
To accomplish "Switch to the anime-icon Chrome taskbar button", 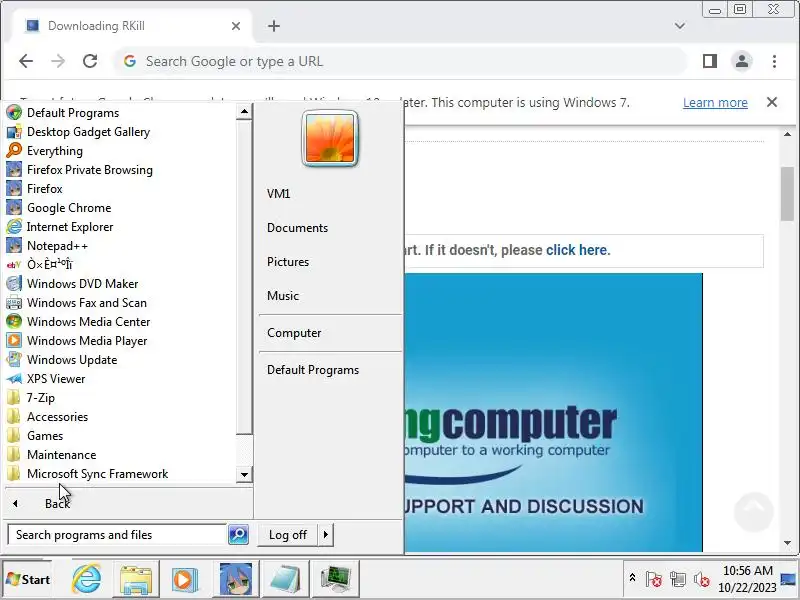I will coord(236,579).
